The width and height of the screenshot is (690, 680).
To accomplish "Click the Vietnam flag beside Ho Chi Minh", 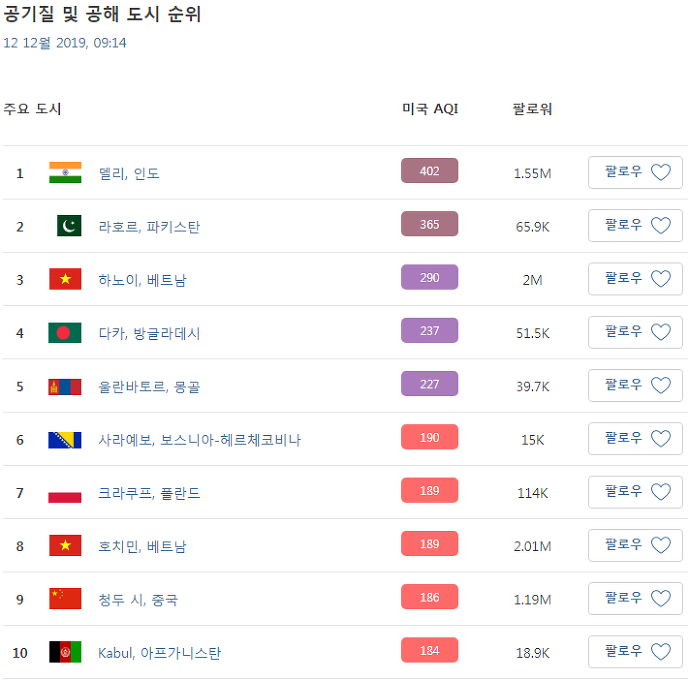I will tap(65, 546).
